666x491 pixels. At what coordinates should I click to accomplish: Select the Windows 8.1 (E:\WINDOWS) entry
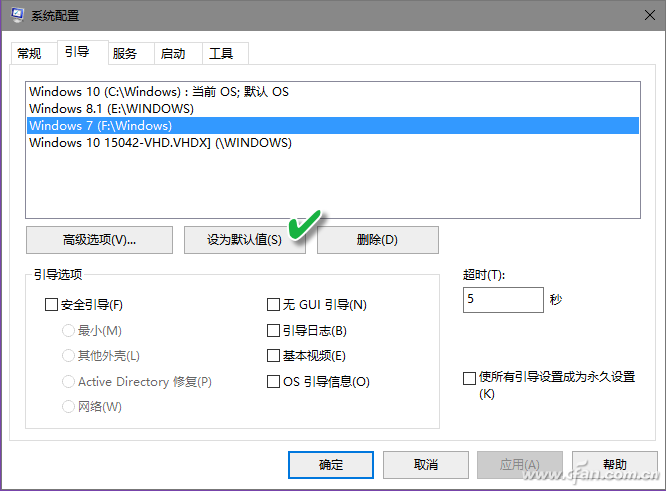point(333,109)
